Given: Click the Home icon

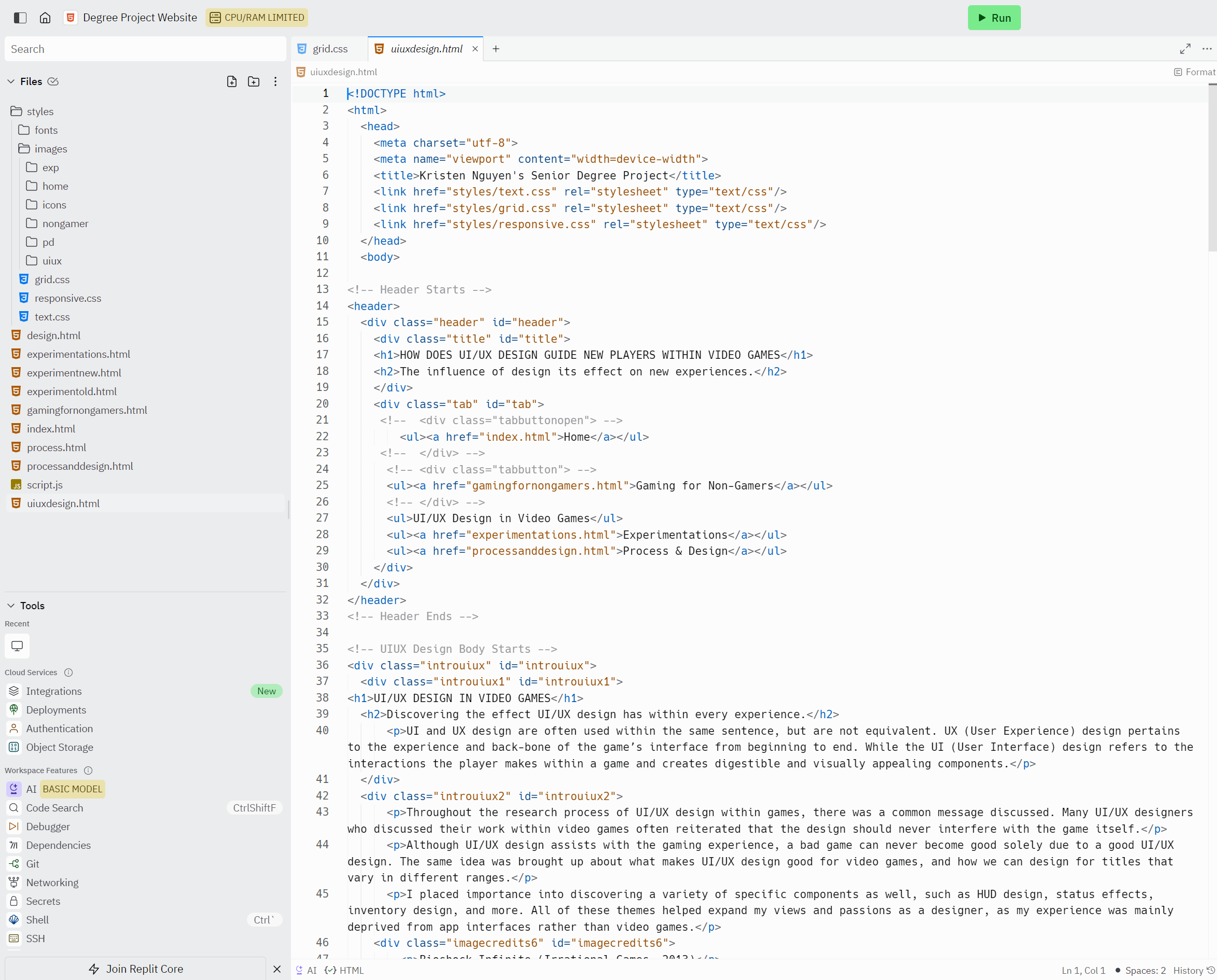Looking at the screenshot, I should click(x=45, y=18).
